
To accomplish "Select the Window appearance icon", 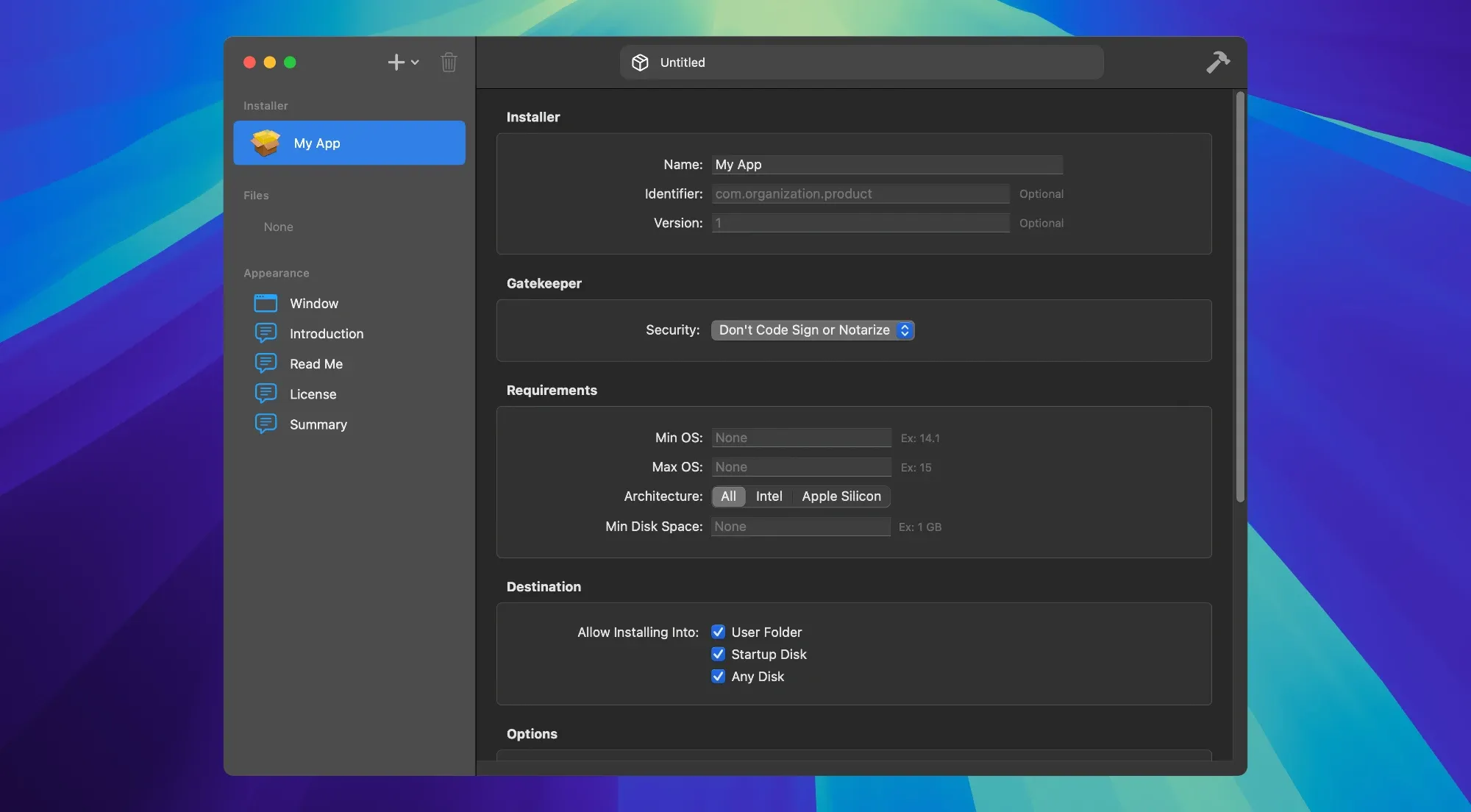I will (x=266, y=302).
